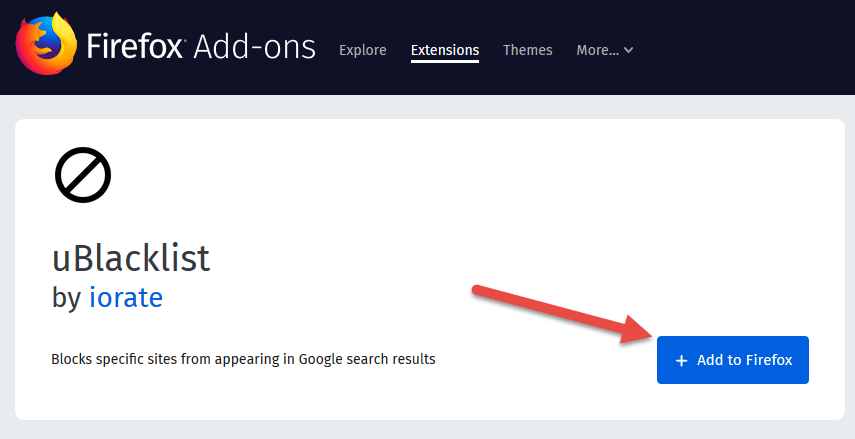Click the uBlacklist prohibition sign icon
The height and width of the screenshot is (439, 855).
pyautogui.click(x=82, y=175)
